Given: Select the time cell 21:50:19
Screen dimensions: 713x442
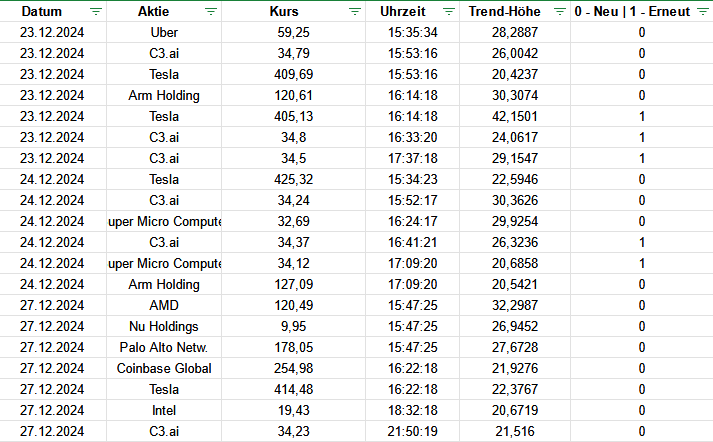Looking at the screenshot, I should (413, 431).
